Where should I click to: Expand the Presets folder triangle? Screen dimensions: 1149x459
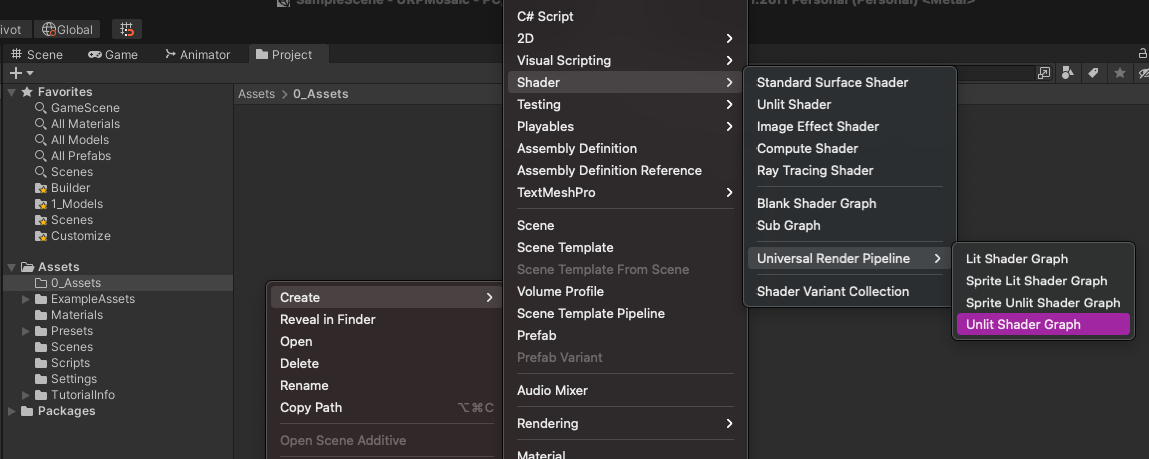point(26,331)
